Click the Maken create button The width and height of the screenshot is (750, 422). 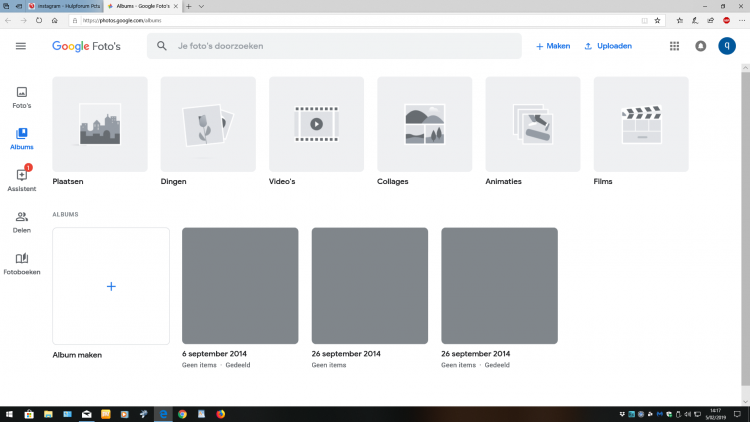(x=553, y=46)
